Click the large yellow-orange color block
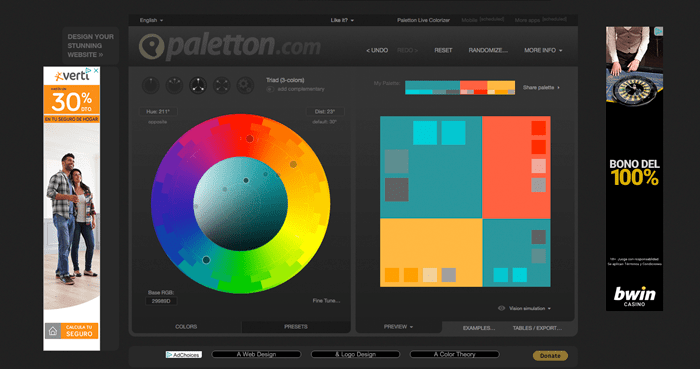This screenshot has height=369, width=700. [x=431, y=253]
